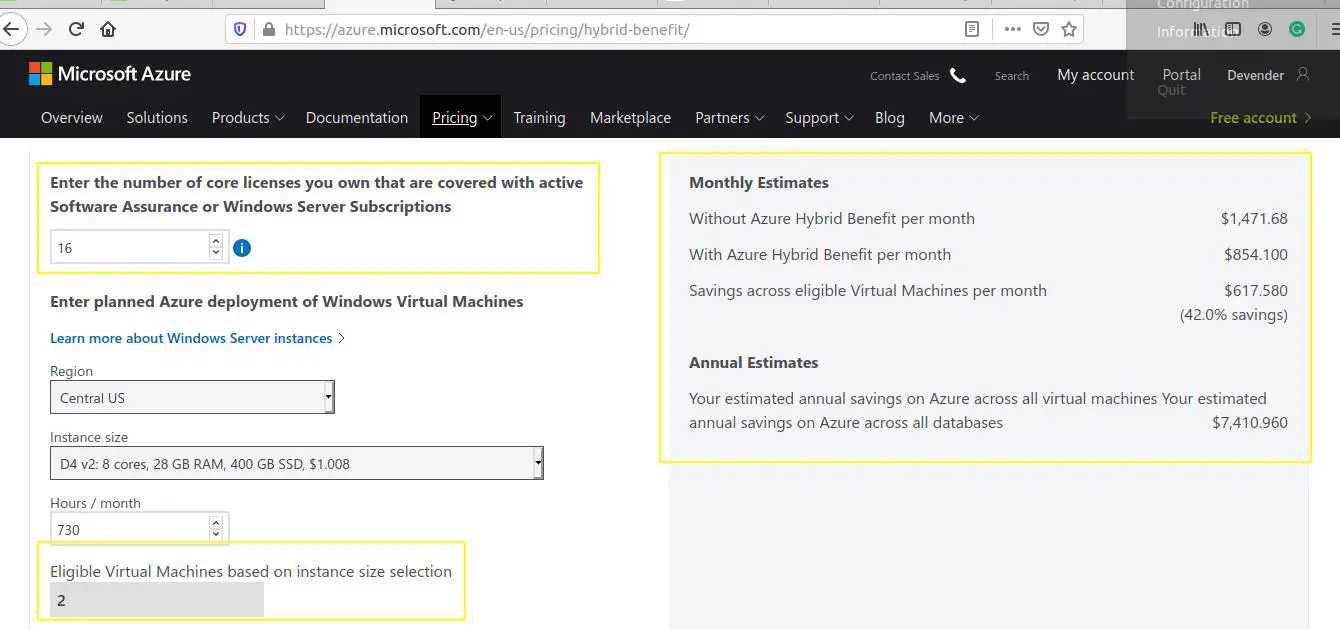The height and width of the screenshot is (630, 1340).
Task: Toggle the browser sidebar icon
Action: [1232, 29]
